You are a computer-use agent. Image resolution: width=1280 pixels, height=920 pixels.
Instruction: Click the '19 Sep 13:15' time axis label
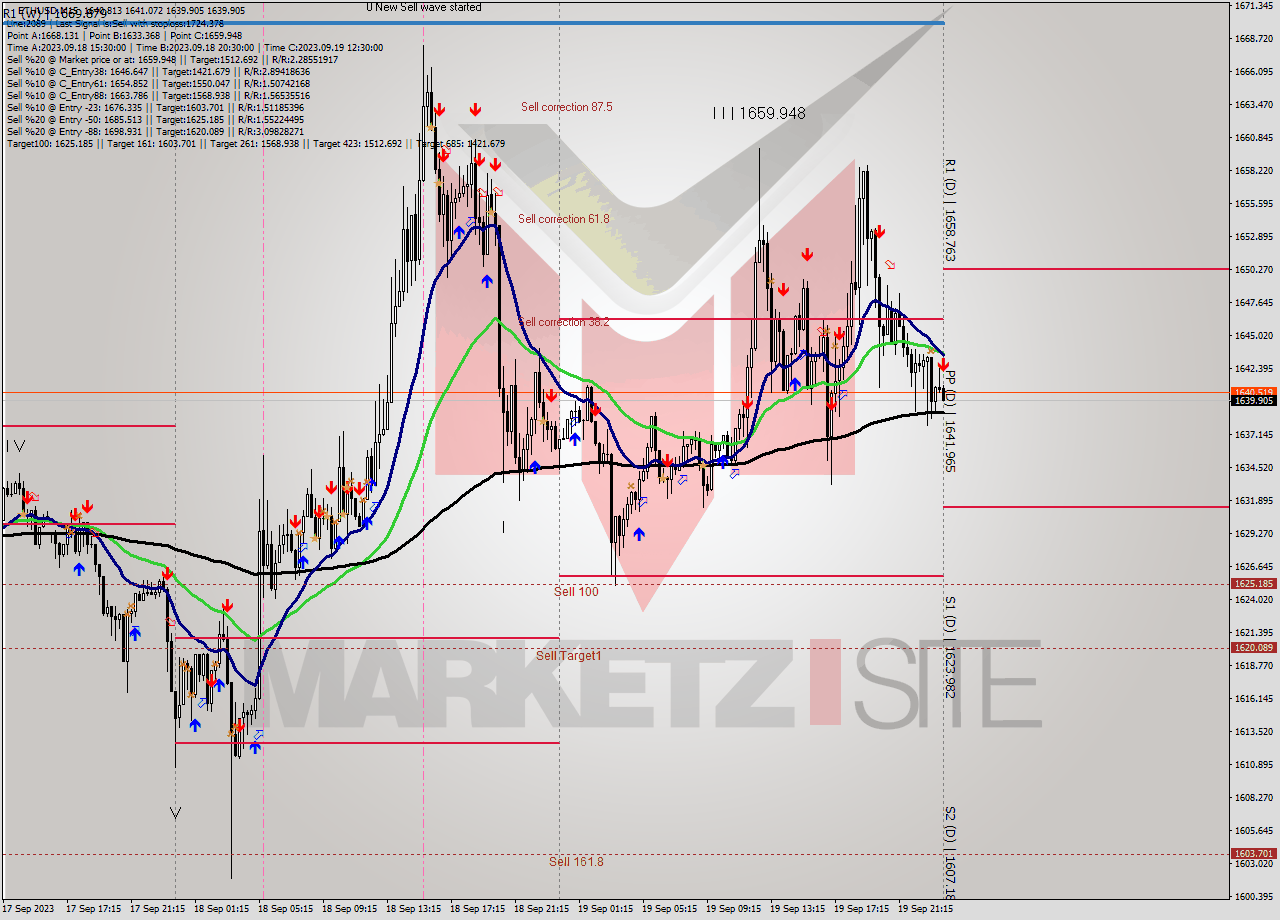797,910
